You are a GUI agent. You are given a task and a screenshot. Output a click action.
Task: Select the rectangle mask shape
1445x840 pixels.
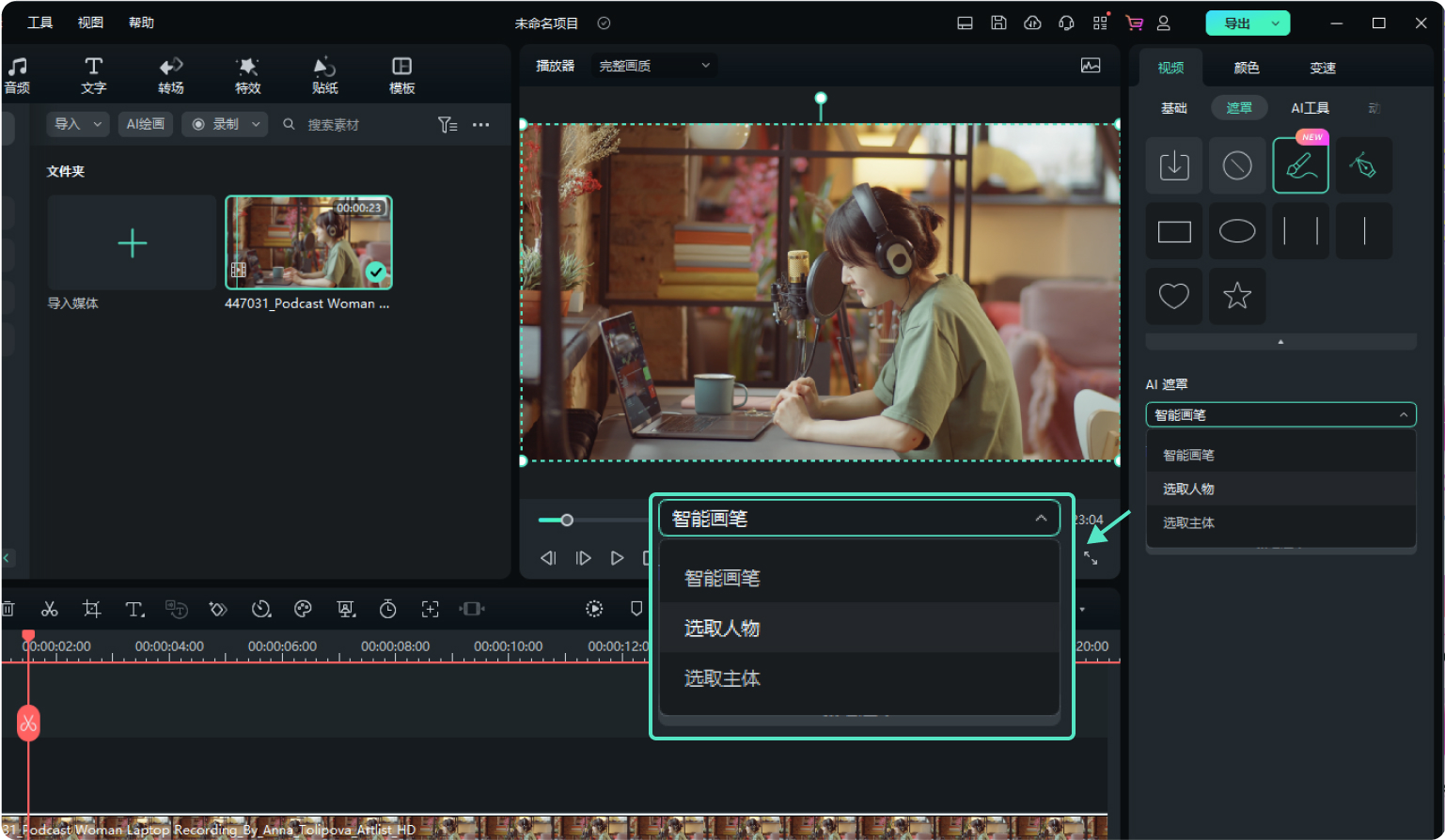click(x=1174, y=231)
